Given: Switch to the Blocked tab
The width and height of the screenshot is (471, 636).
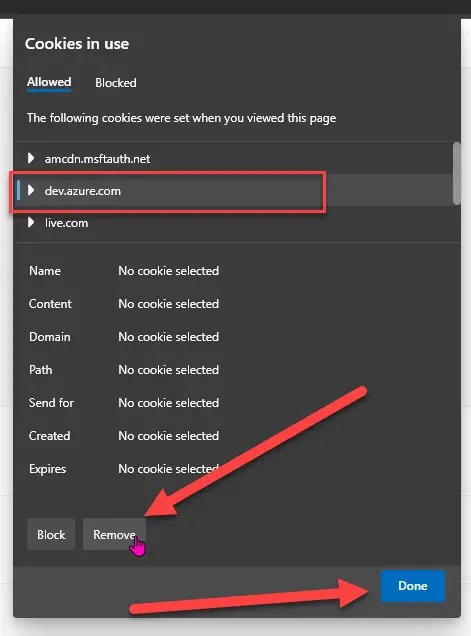Looking at the screenshot, I should click(116, 83).
